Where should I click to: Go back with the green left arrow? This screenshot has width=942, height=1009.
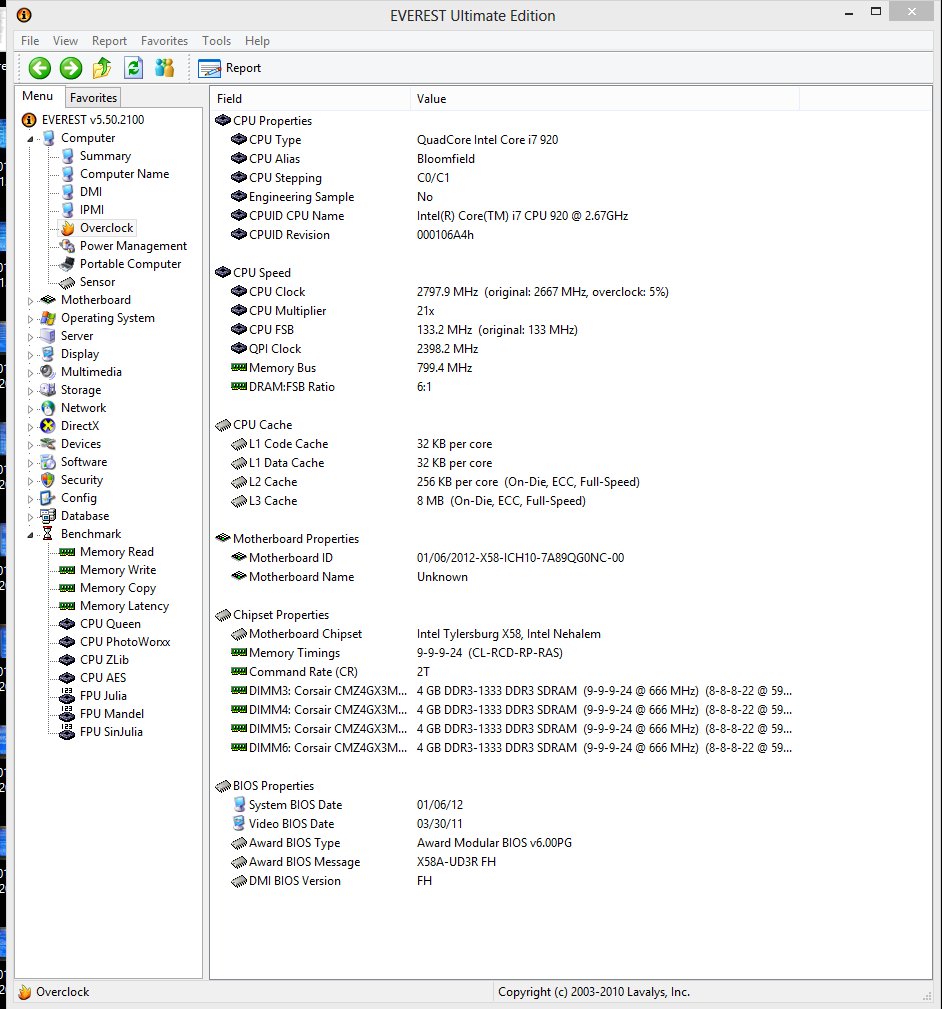[x=40, y=68]
